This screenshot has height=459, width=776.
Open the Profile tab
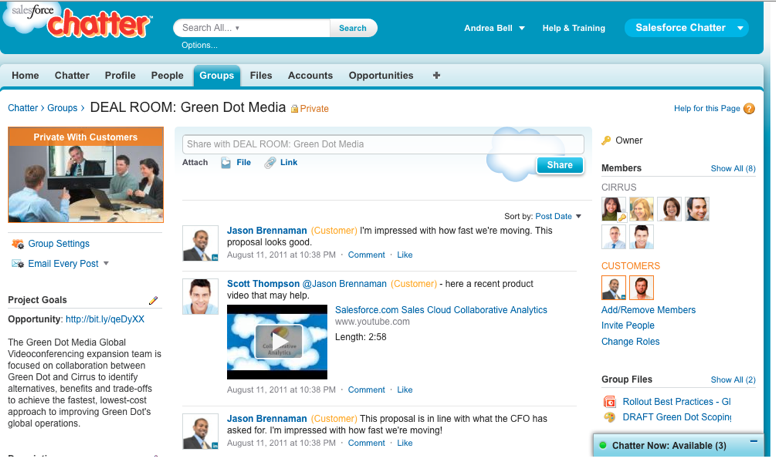click(x=120, y=75)
